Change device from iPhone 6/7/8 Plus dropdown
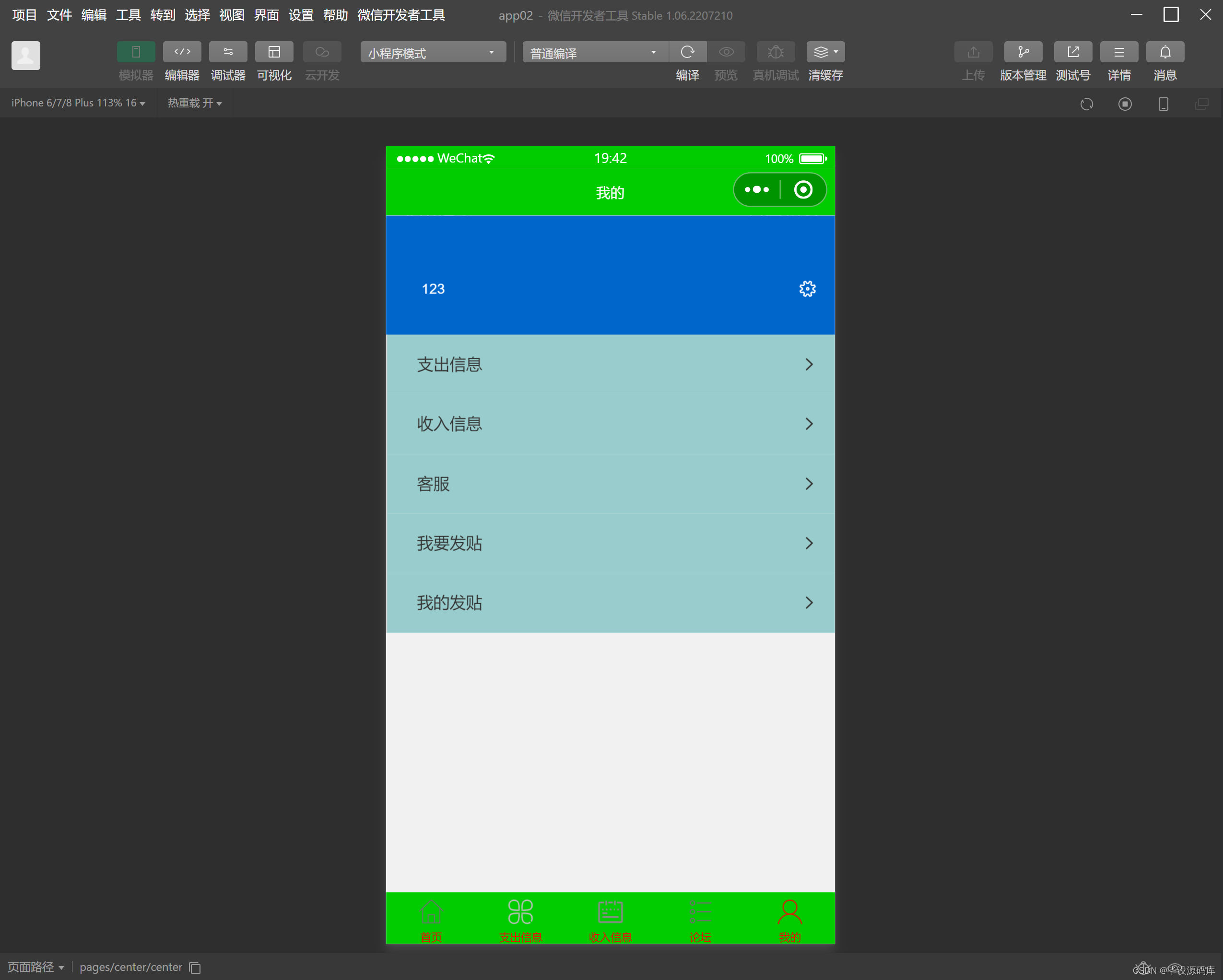Screen dimensions: 1223x980 78,103
